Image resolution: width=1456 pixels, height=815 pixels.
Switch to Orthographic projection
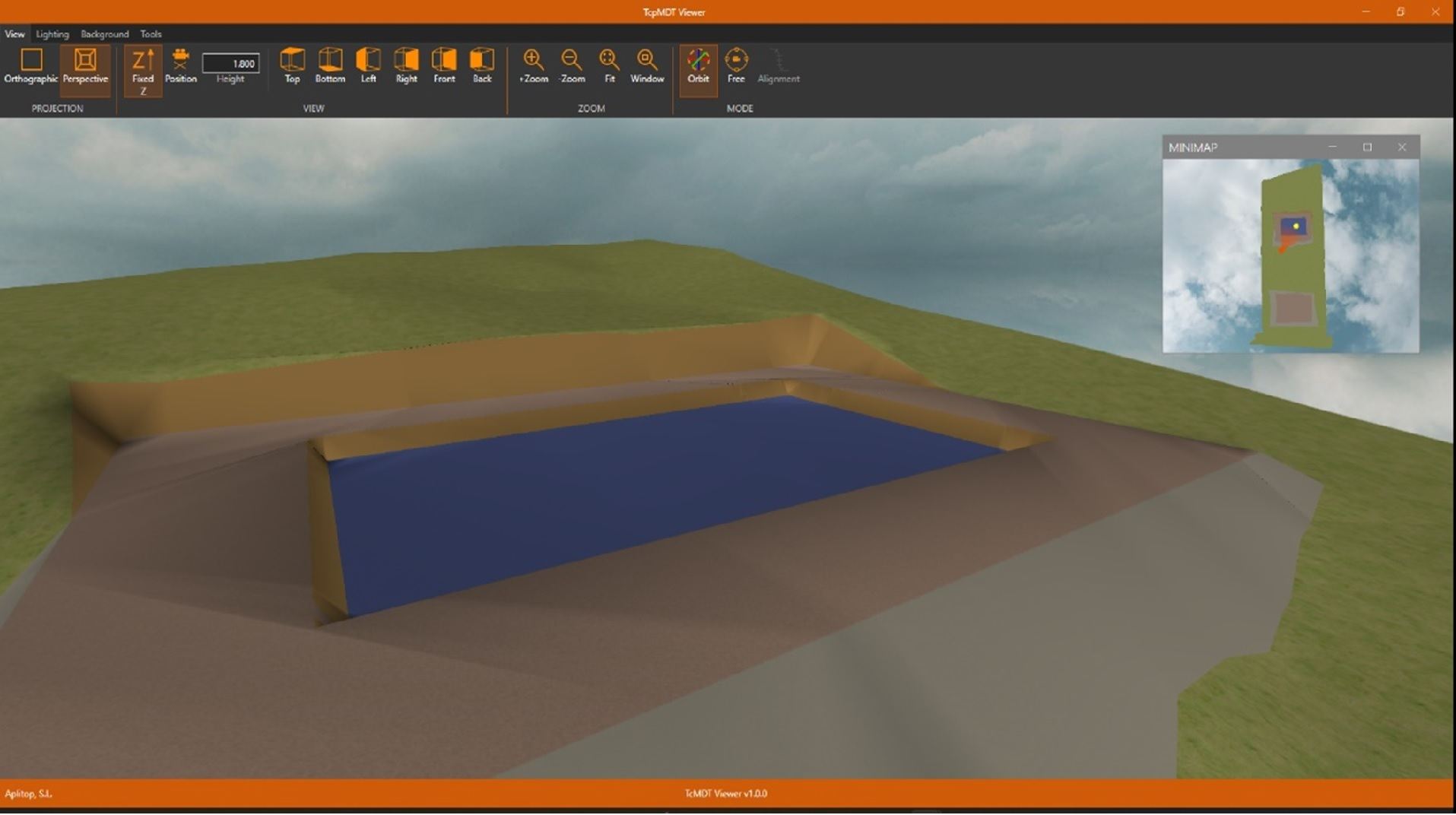pyautogui.click(x=31, y=65)
